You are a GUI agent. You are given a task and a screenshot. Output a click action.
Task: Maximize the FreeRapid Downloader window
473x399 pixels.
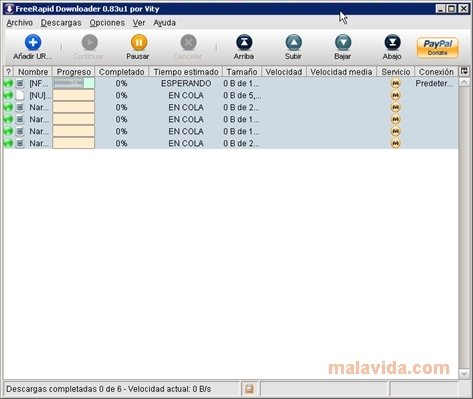452,9
